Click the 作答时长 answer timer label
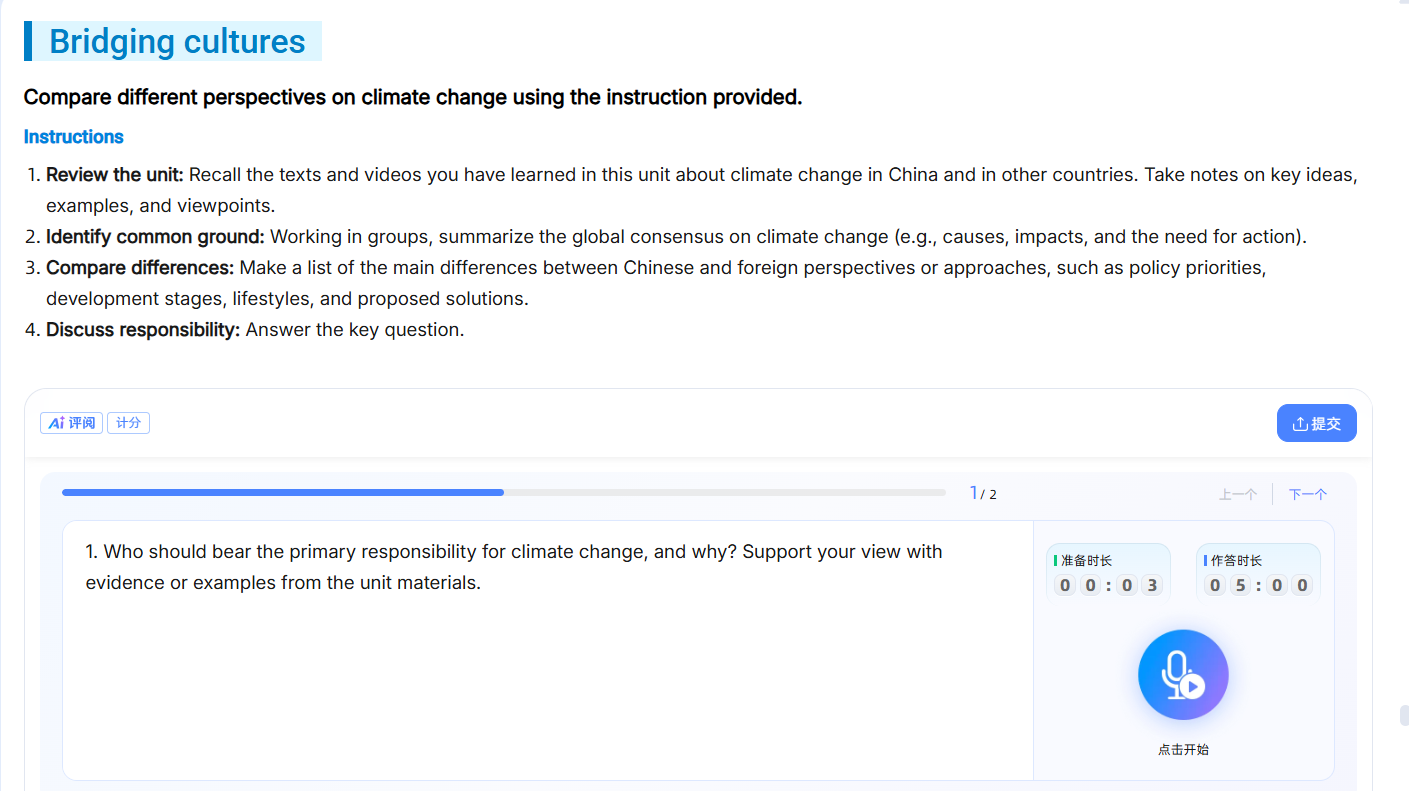Screen dimensions: 1409x791 coord(1236,561)
